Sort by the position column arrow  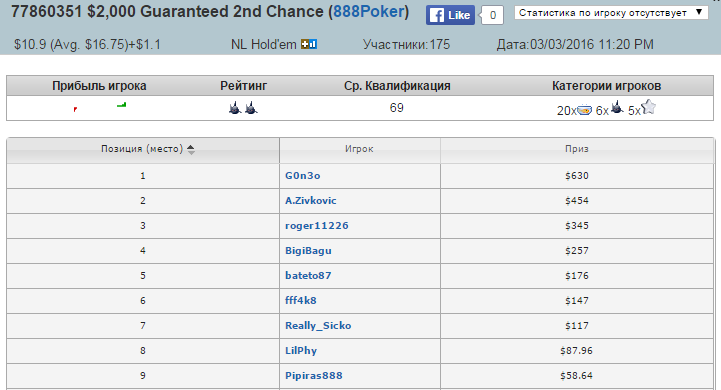pyautogui.click(x=191, y=149)
